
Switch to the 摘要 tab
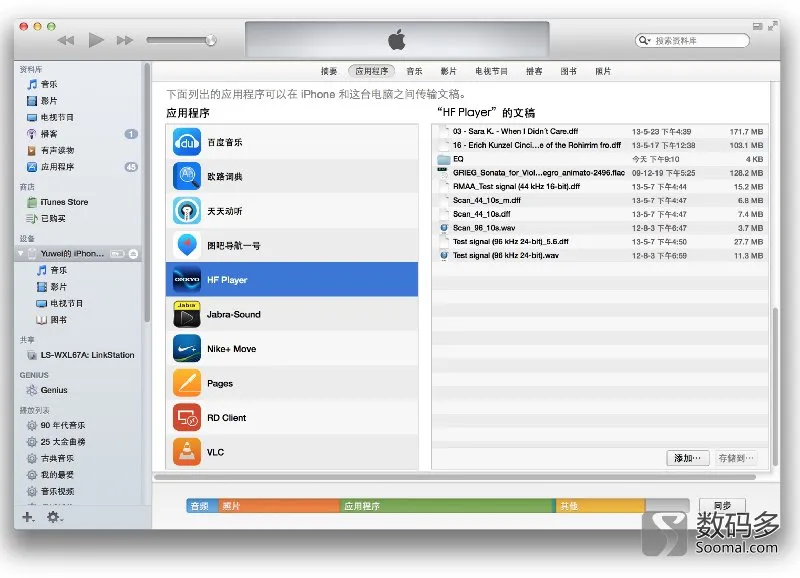[x=329, y=71]
